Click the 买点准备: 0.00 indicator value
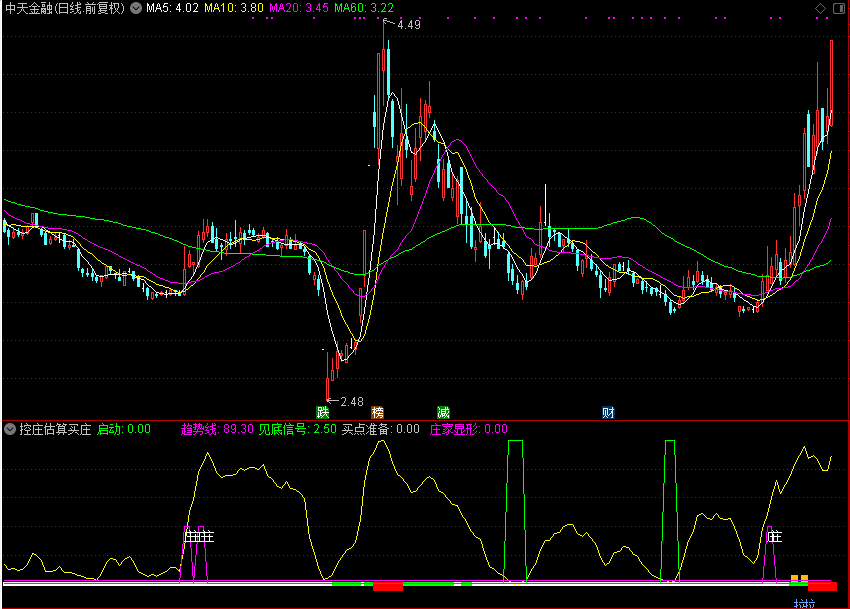The height and width of the screenshot is (609, 850). [381, 429]
